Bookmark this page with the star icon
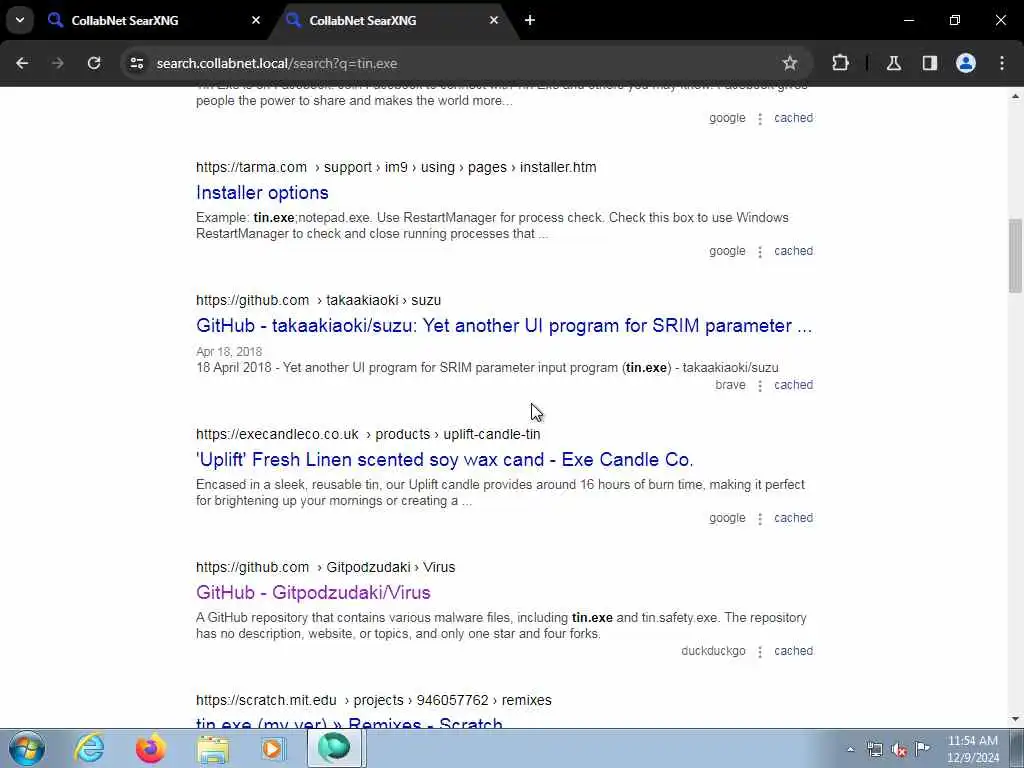Image resolution: width=1024 pixels, height=768 pixels. [x=790, y=63]
